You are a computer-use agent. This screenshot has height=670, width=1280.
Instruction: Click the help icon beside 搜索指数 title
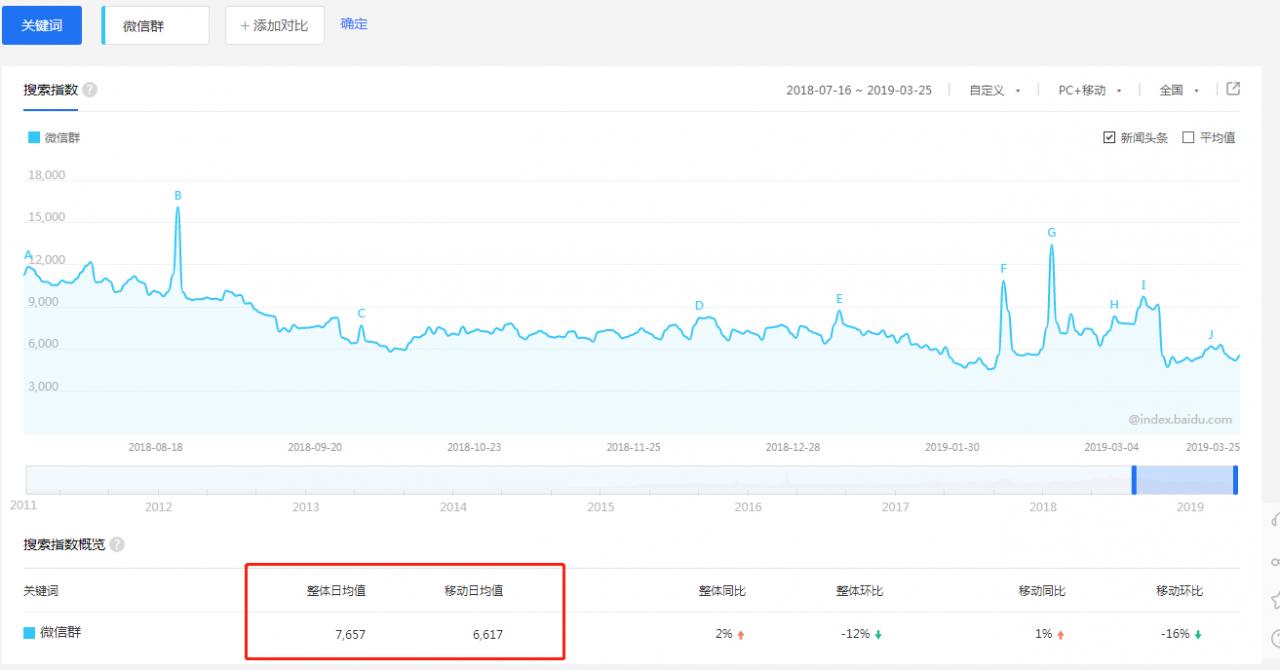(88, 89)
